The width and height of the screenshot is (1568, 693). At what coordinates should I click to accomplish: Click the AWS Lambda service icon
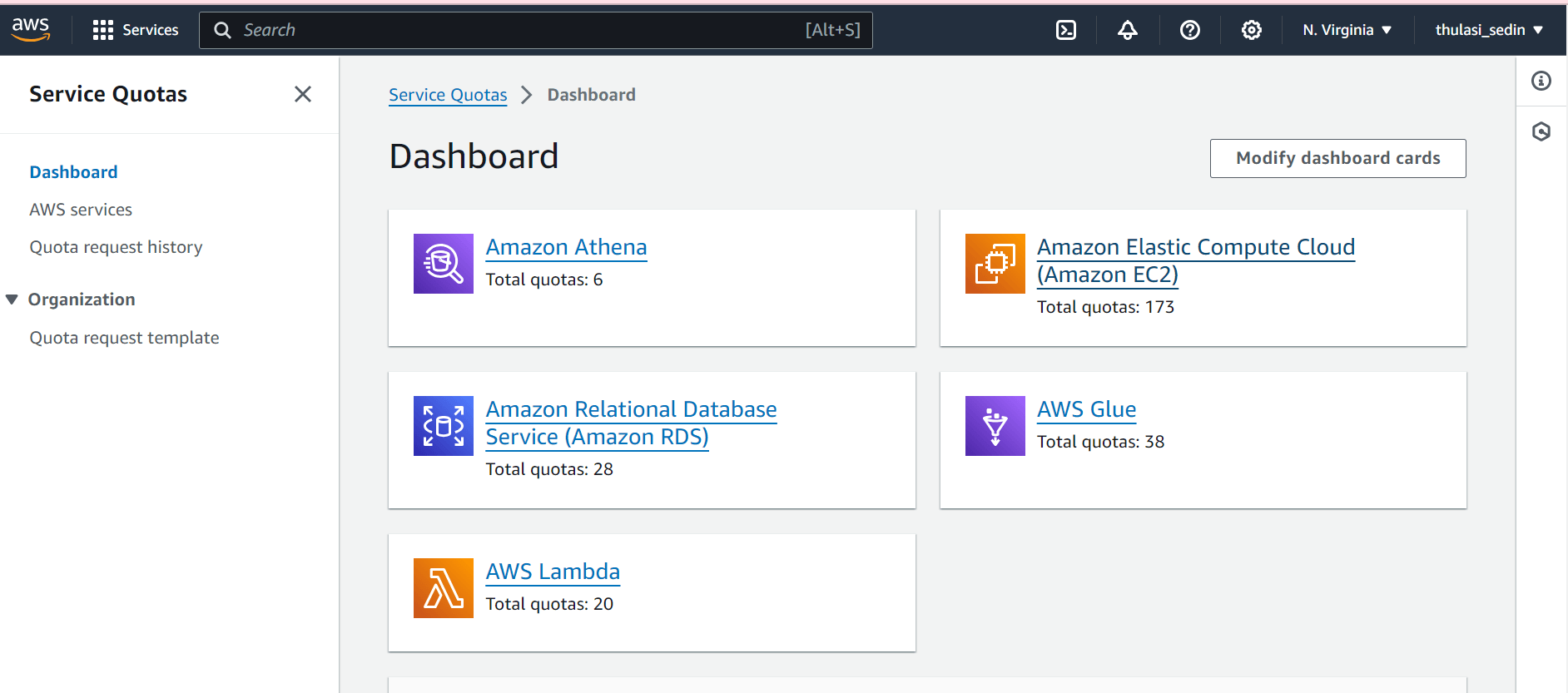coord(443,588)
